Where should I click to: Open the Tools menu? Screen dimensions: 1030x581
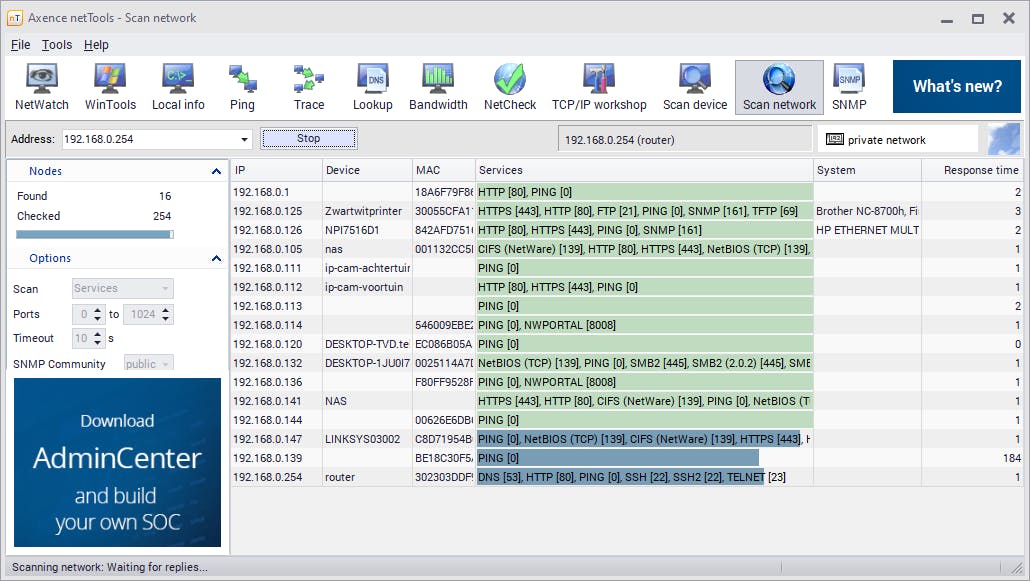[x=57, y=45]
